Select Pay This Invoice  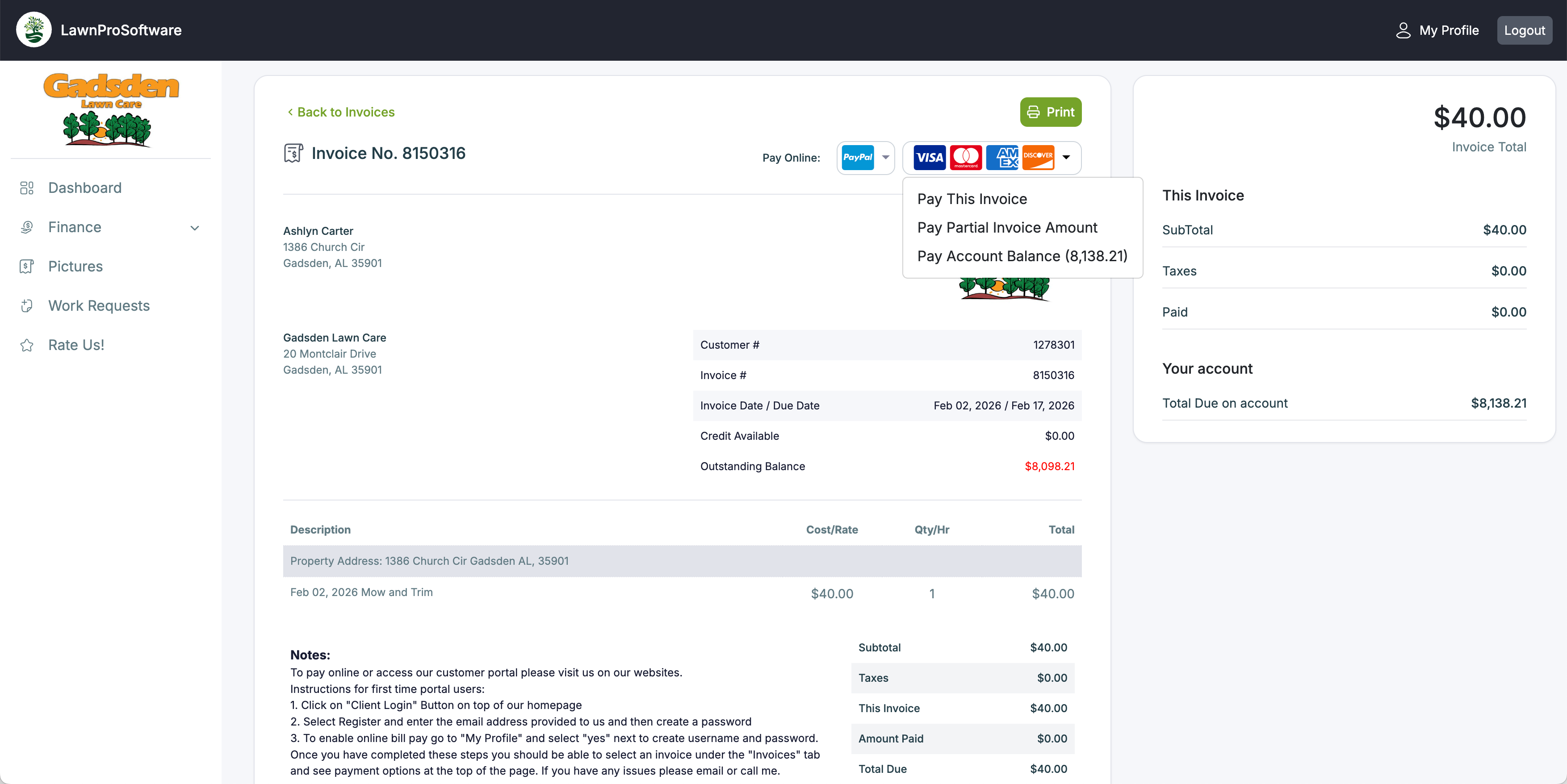(972, 198)
